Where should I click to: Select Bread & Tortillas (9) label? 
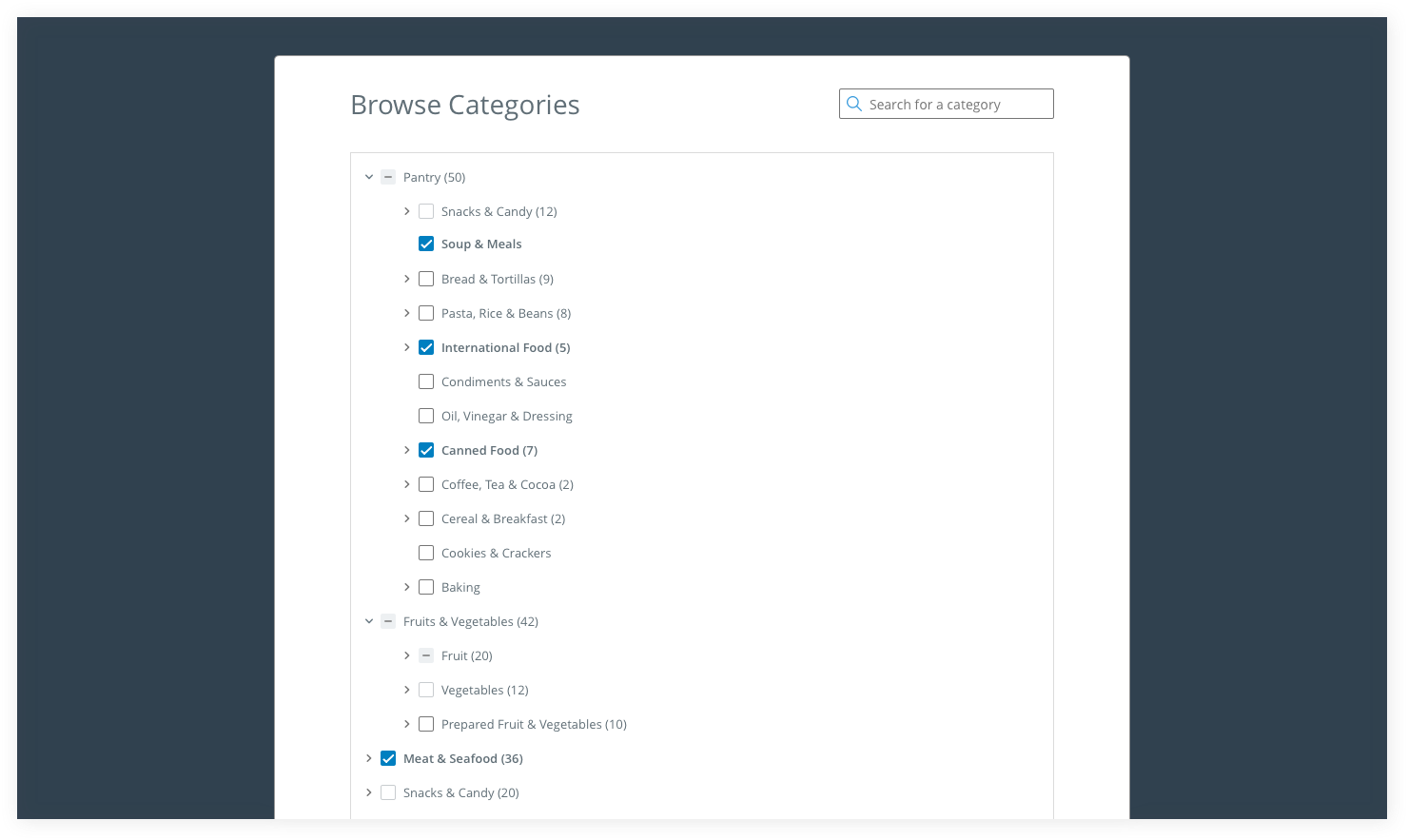click(498, 279)
